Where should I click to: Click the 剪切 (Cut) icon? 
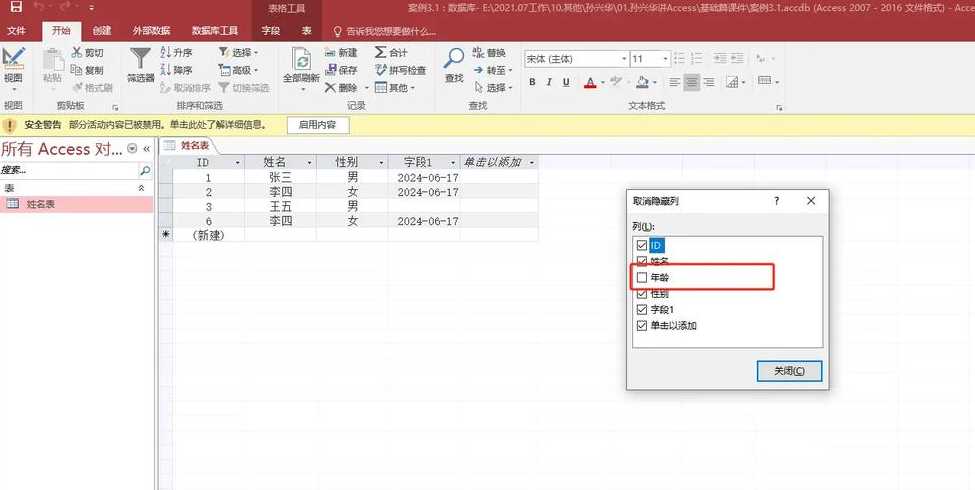tap(77, 53)
